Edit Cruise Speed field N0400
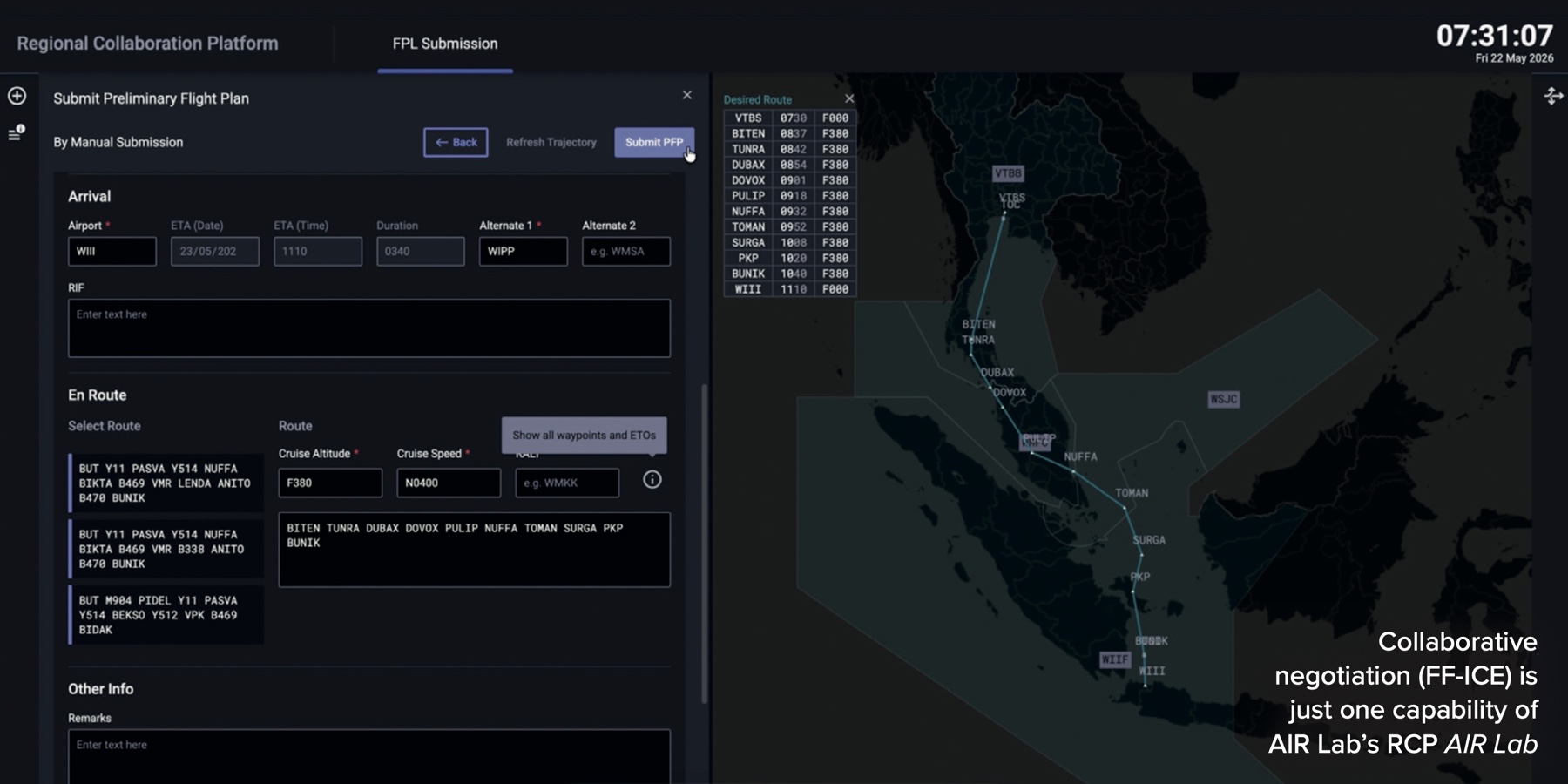 pos(449,483)
